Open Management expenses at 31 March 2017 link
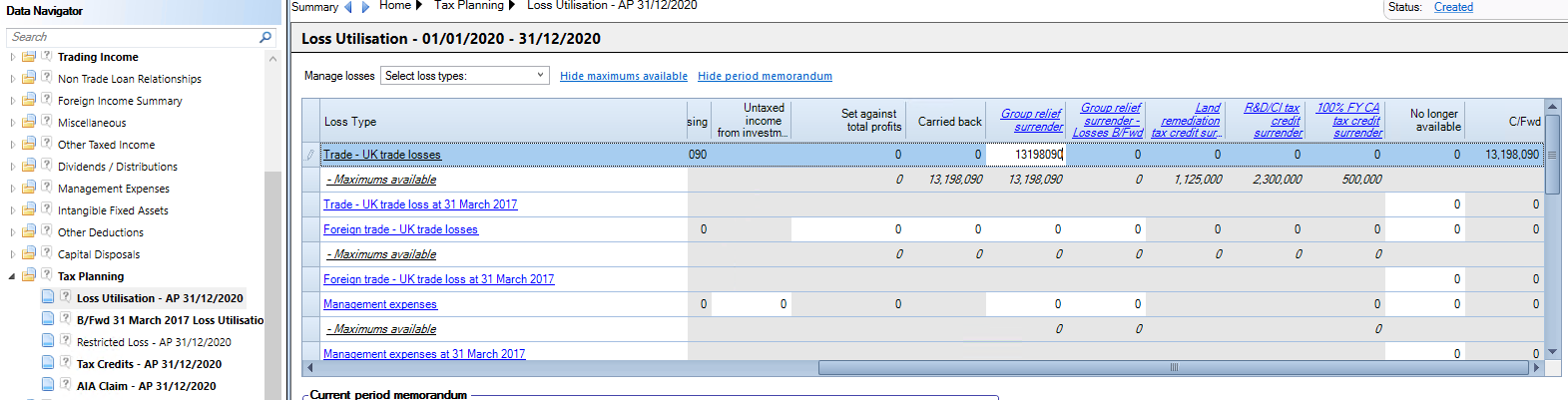The height and width of the screenshot is (400, 1568). 424,353
